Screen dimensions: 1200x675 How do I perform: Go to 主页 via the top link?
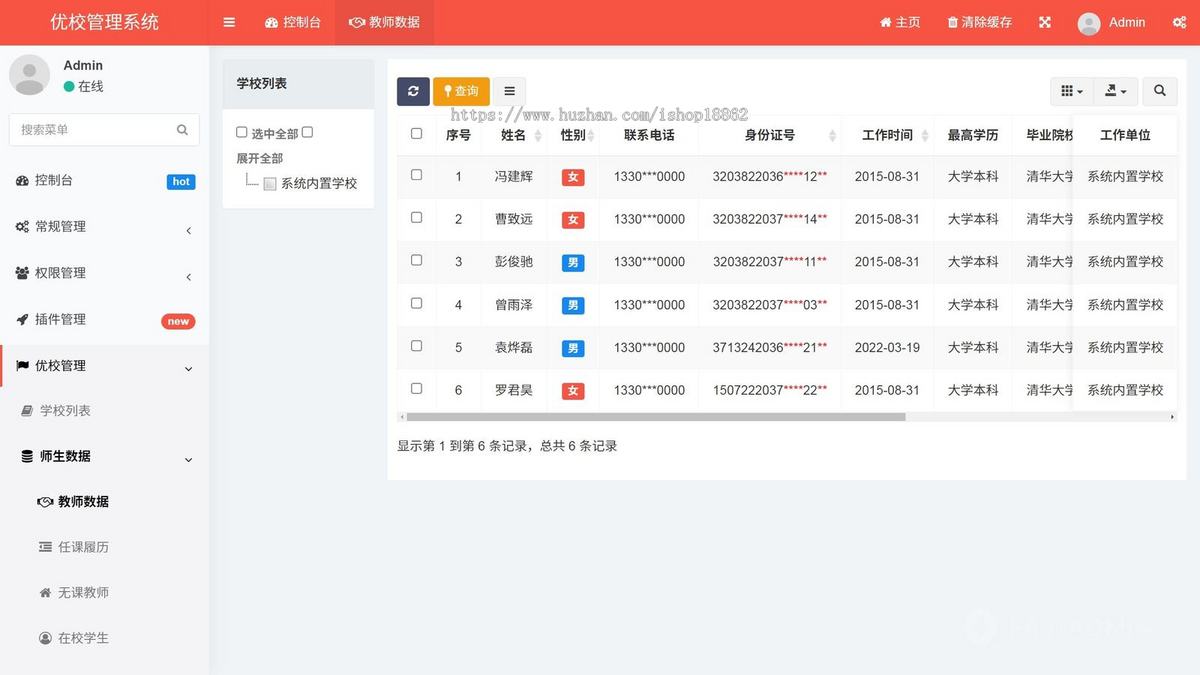pyautogui.click(x=898, y=21)
